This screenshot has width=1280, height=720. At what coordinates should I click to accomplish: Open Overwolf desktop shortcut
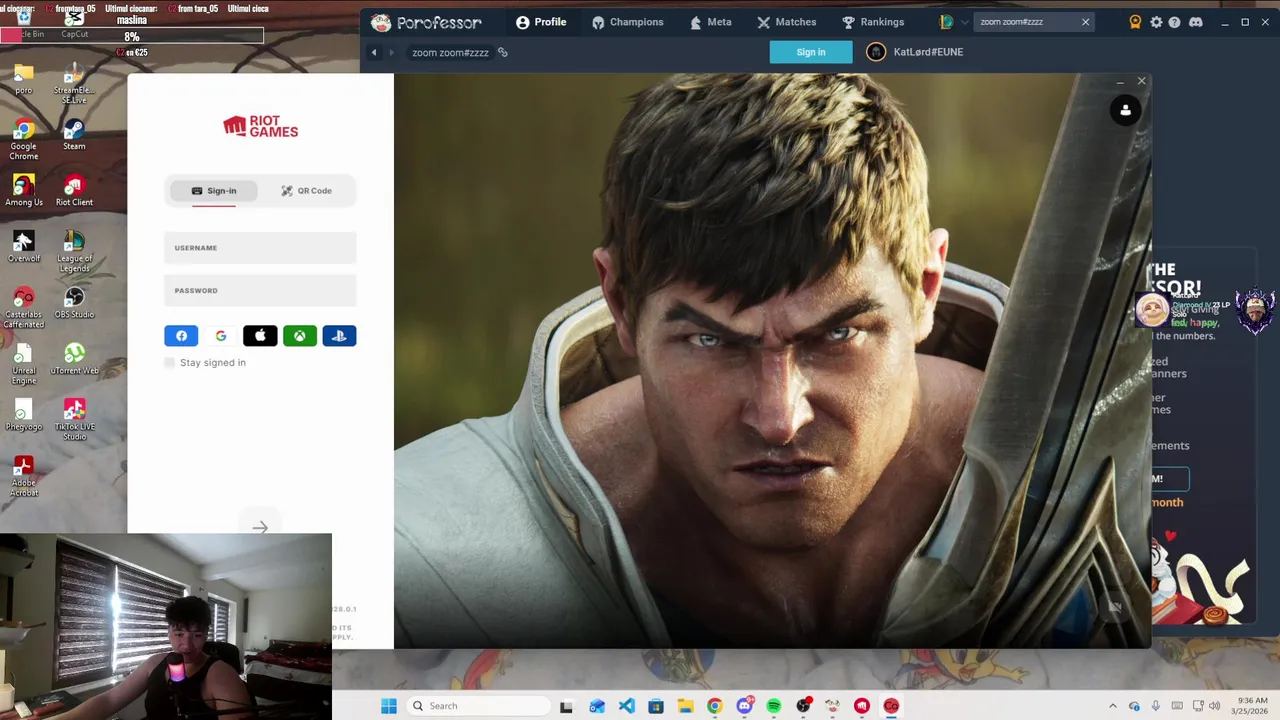pyautogui.click(x=24, y=246)
